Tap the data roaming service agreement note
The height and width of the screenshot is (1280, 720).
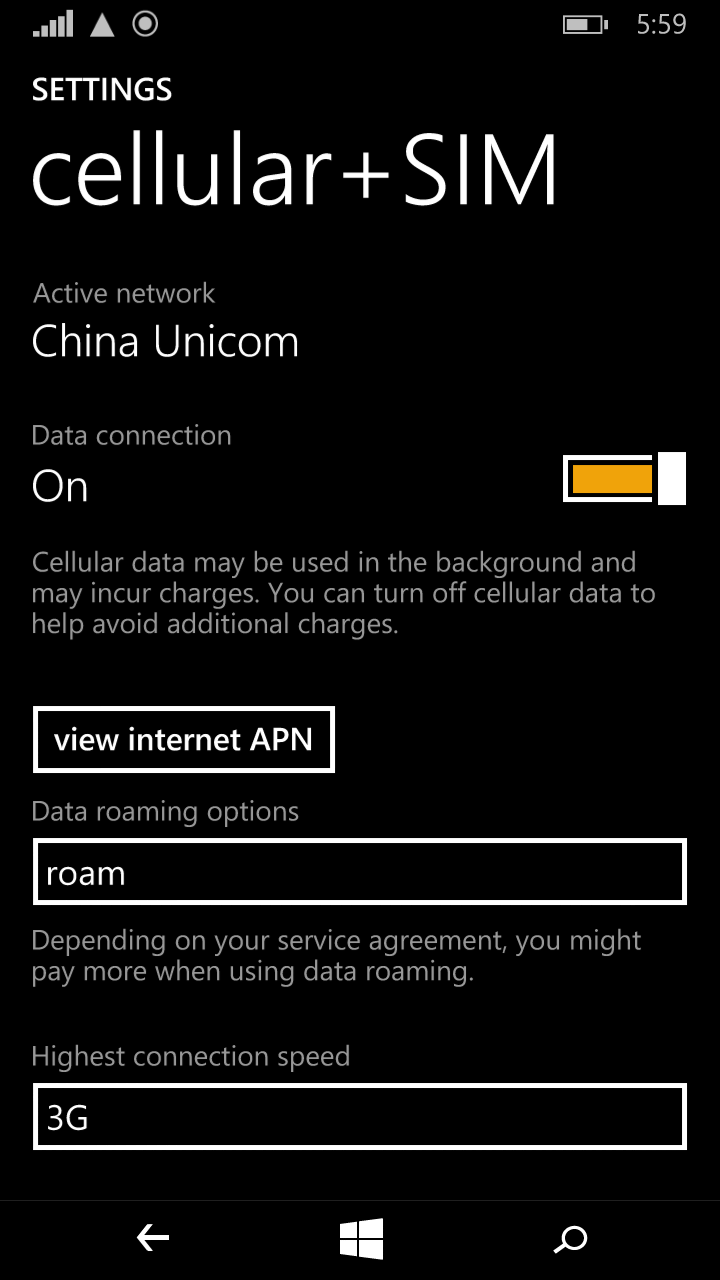pos(337,955)
